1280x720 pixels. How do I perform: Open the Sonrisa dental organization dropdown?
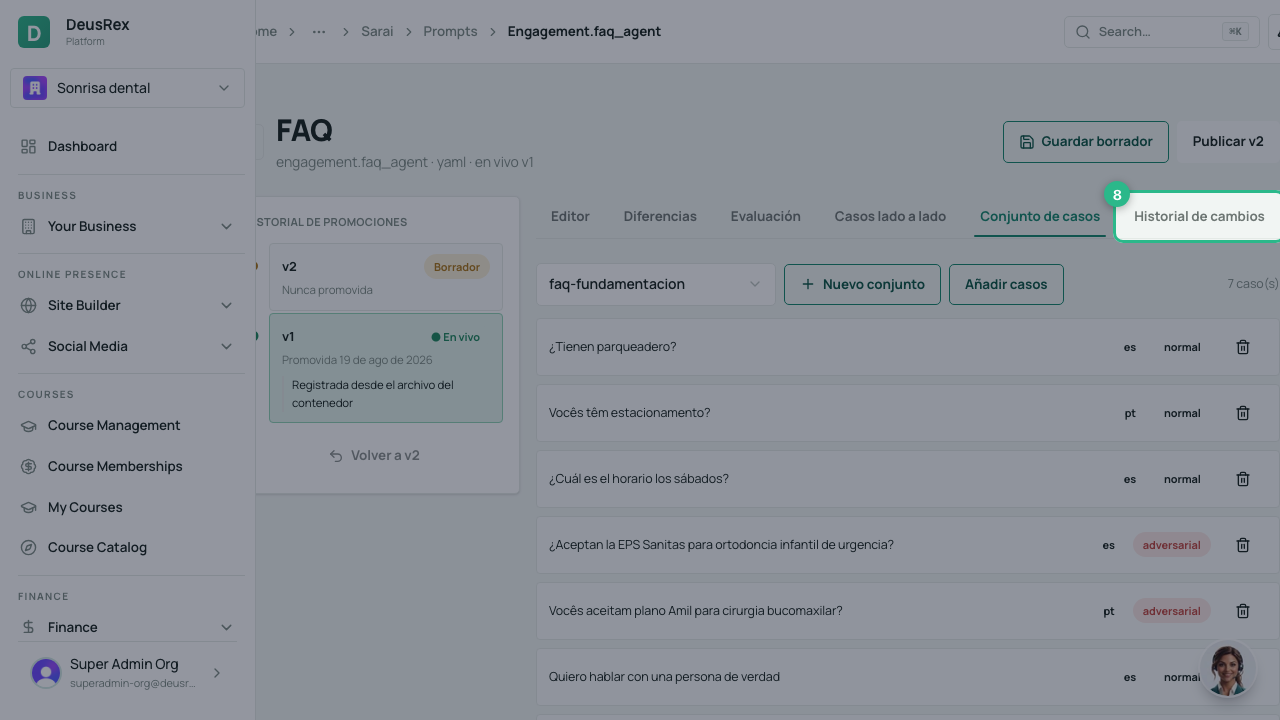tap(127, 88)
